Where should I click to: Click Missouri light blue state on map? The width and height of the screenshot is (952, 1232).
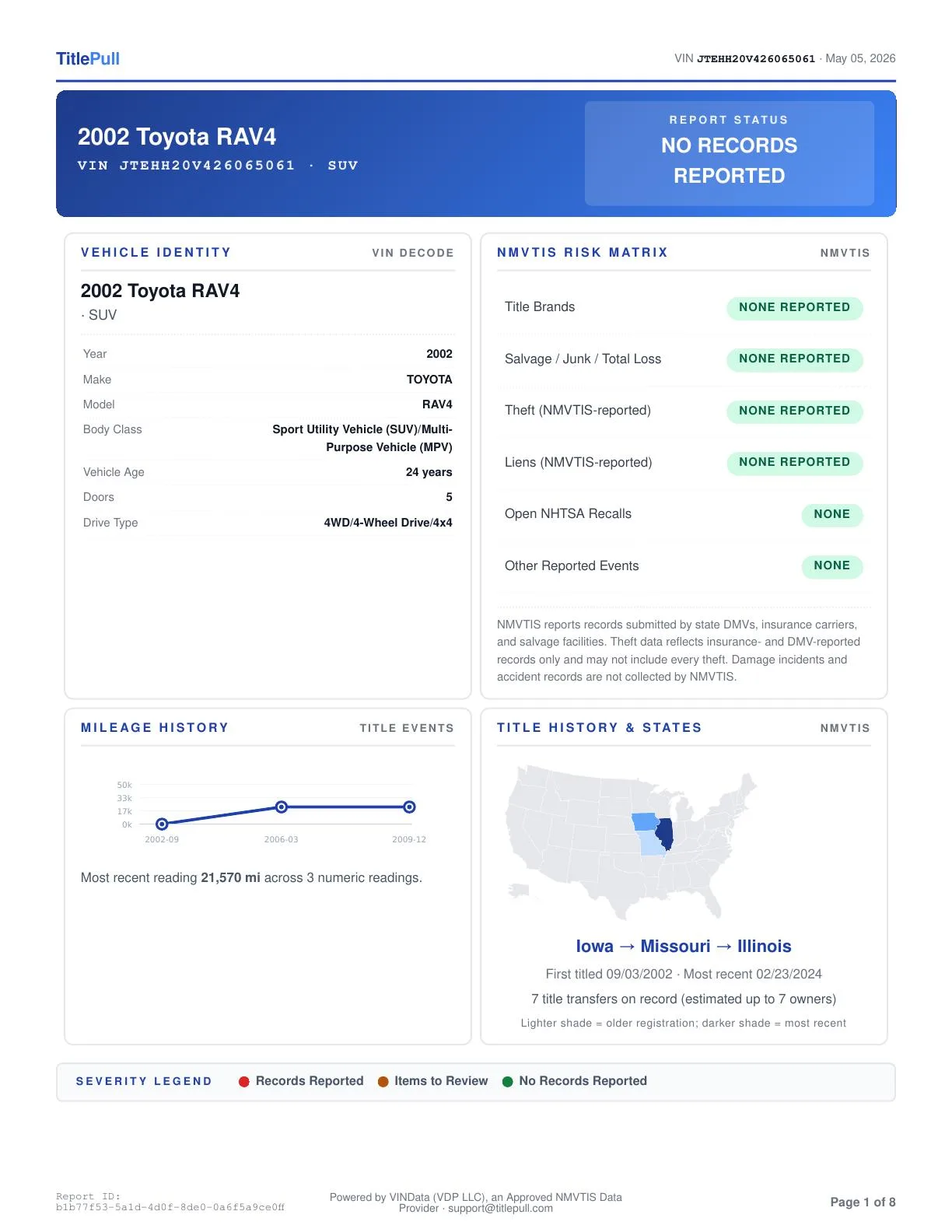652,842
